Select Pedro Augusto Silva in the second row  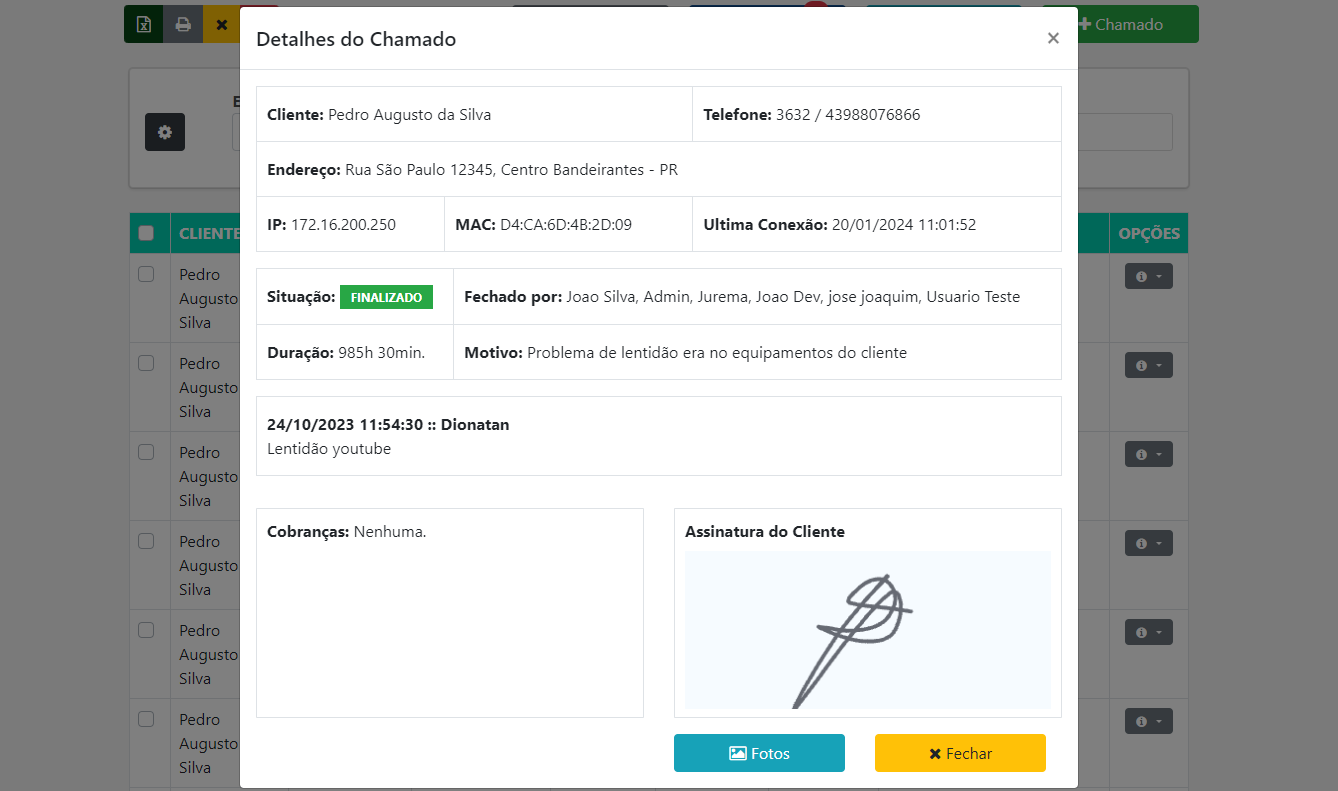(145, 363)
